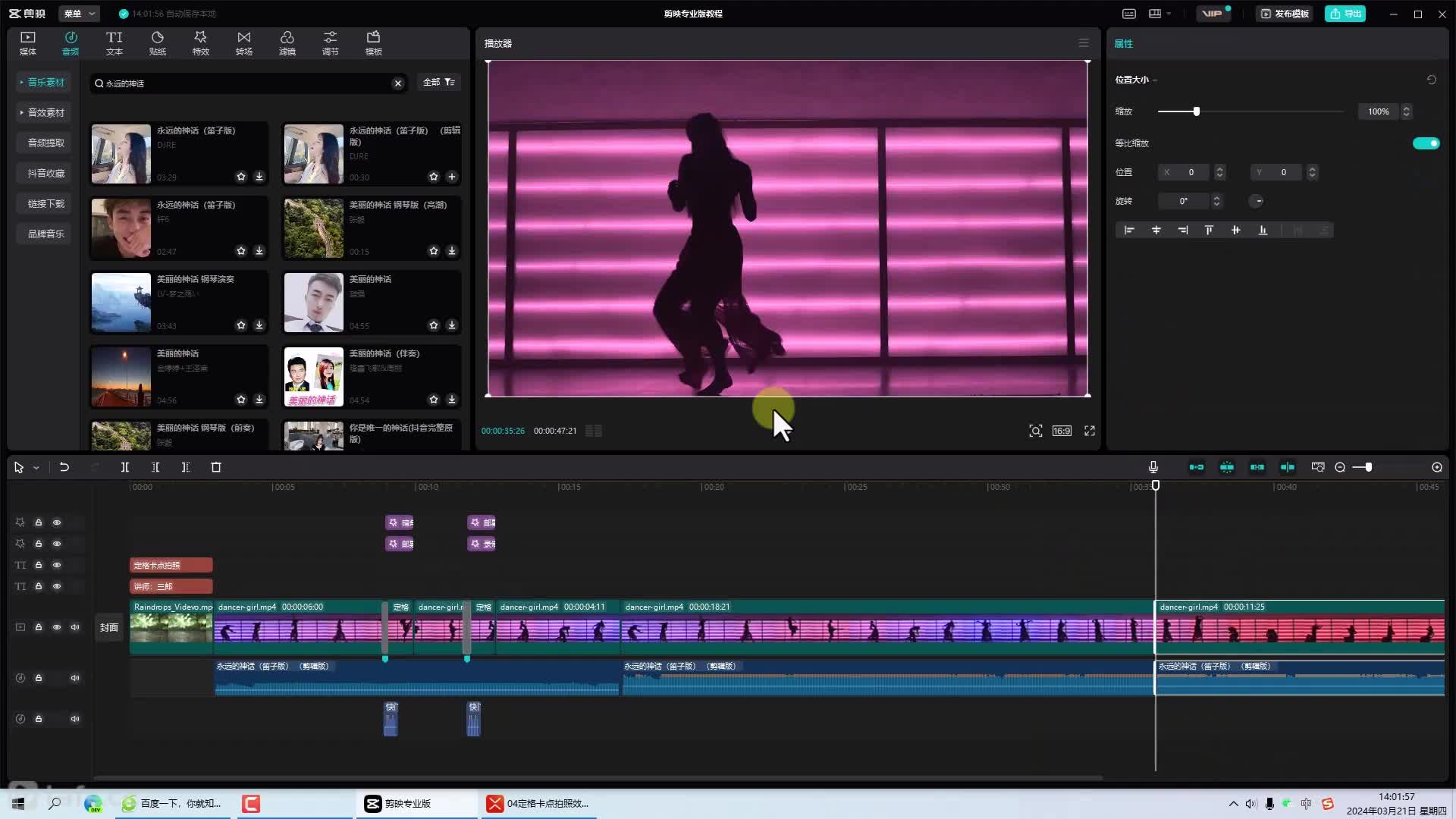Switch to the 转场 (Transitions) tab
The height and width of the screenshot is (819, 1456).
click(x=243, y=43)
